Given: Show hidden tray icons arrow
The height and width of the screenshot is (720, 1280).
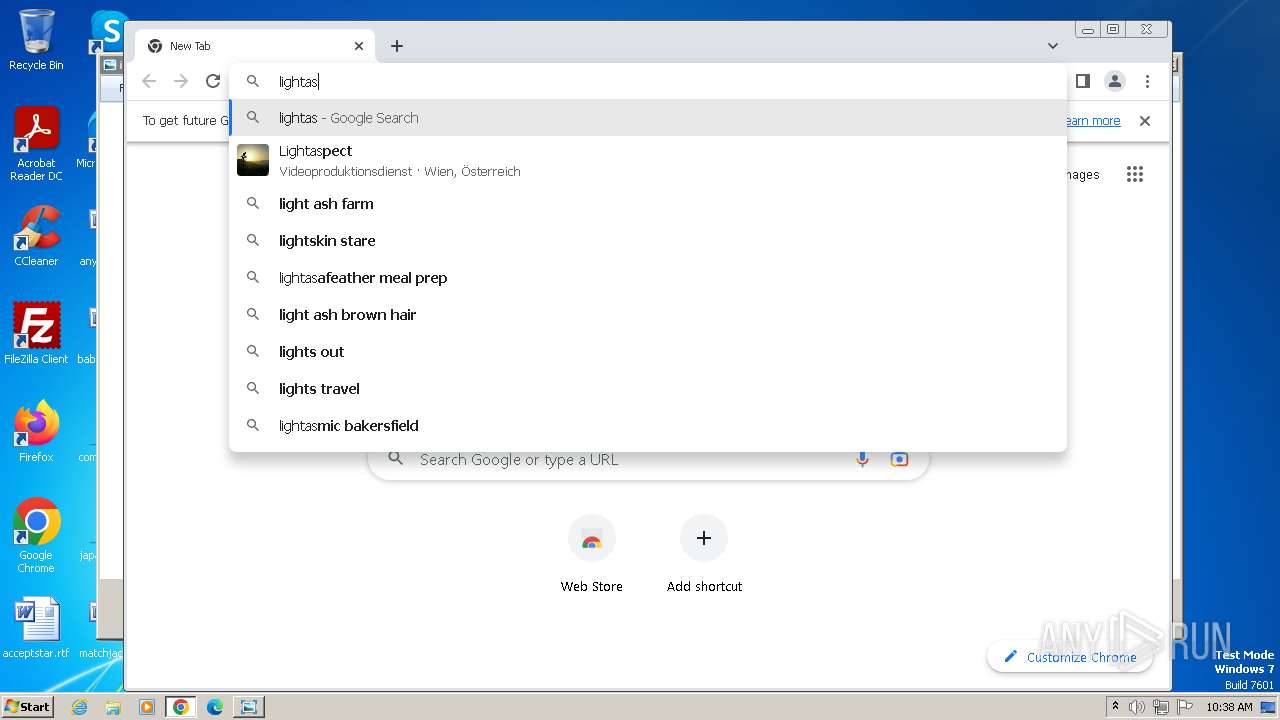Looking at the screenshot, I should click(1115, 707).
